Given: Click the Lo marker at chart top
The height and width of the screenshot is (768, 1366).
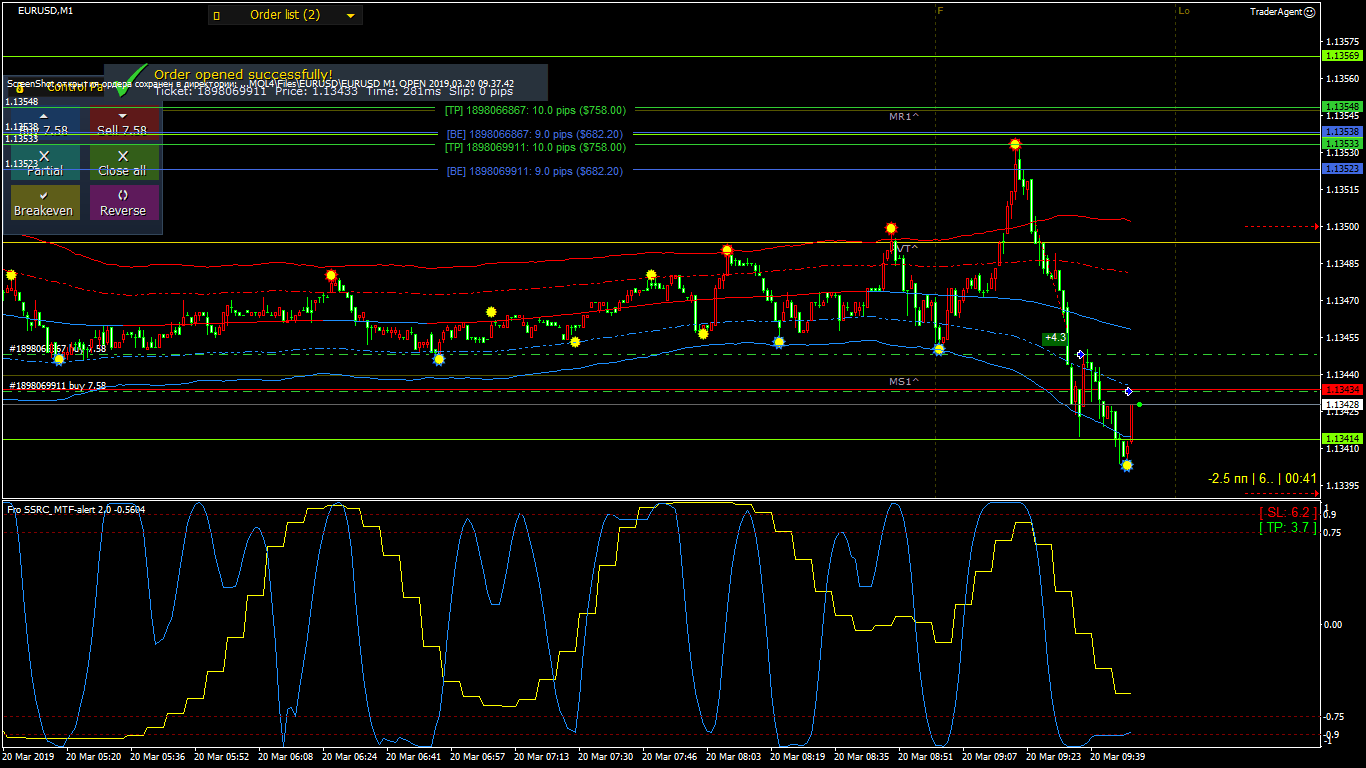Looking at the screenshot, I should click(x=1184, y=10).
